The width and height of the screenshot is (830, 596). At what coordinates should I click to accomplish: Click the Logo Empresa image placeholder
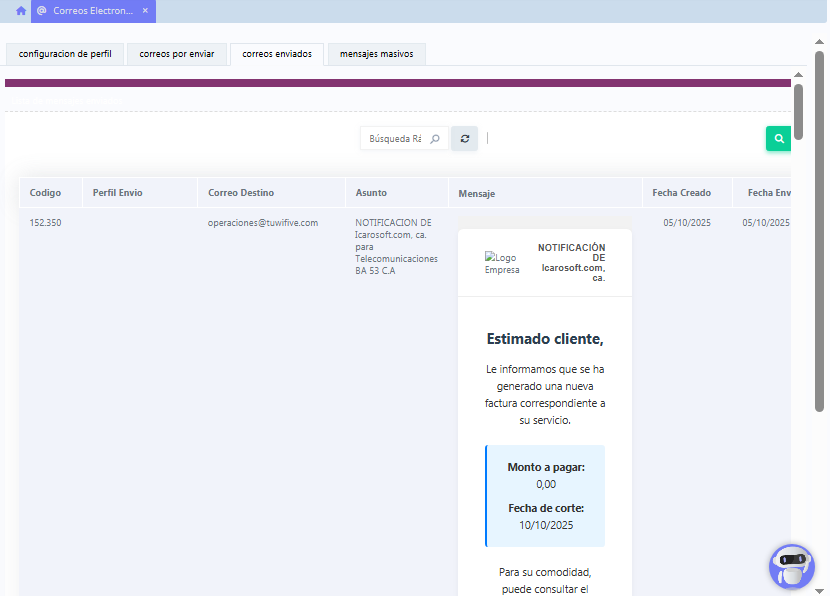502,263
